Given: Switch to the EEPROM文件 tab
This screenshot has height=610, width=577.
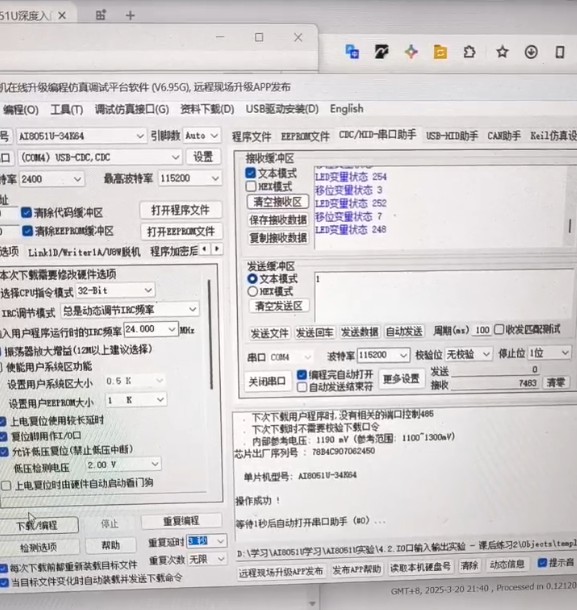Looking at the screenshot, I should [x=305, y=136].
